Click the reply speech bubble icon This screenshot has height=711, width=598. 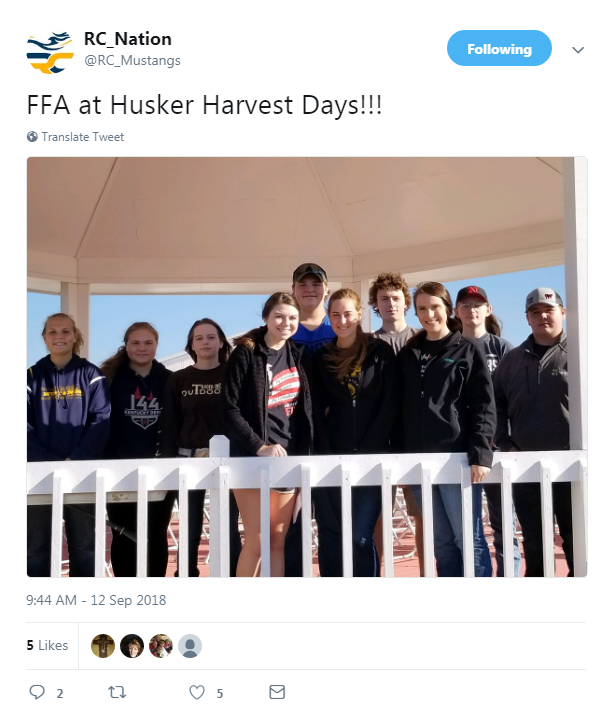37,692
